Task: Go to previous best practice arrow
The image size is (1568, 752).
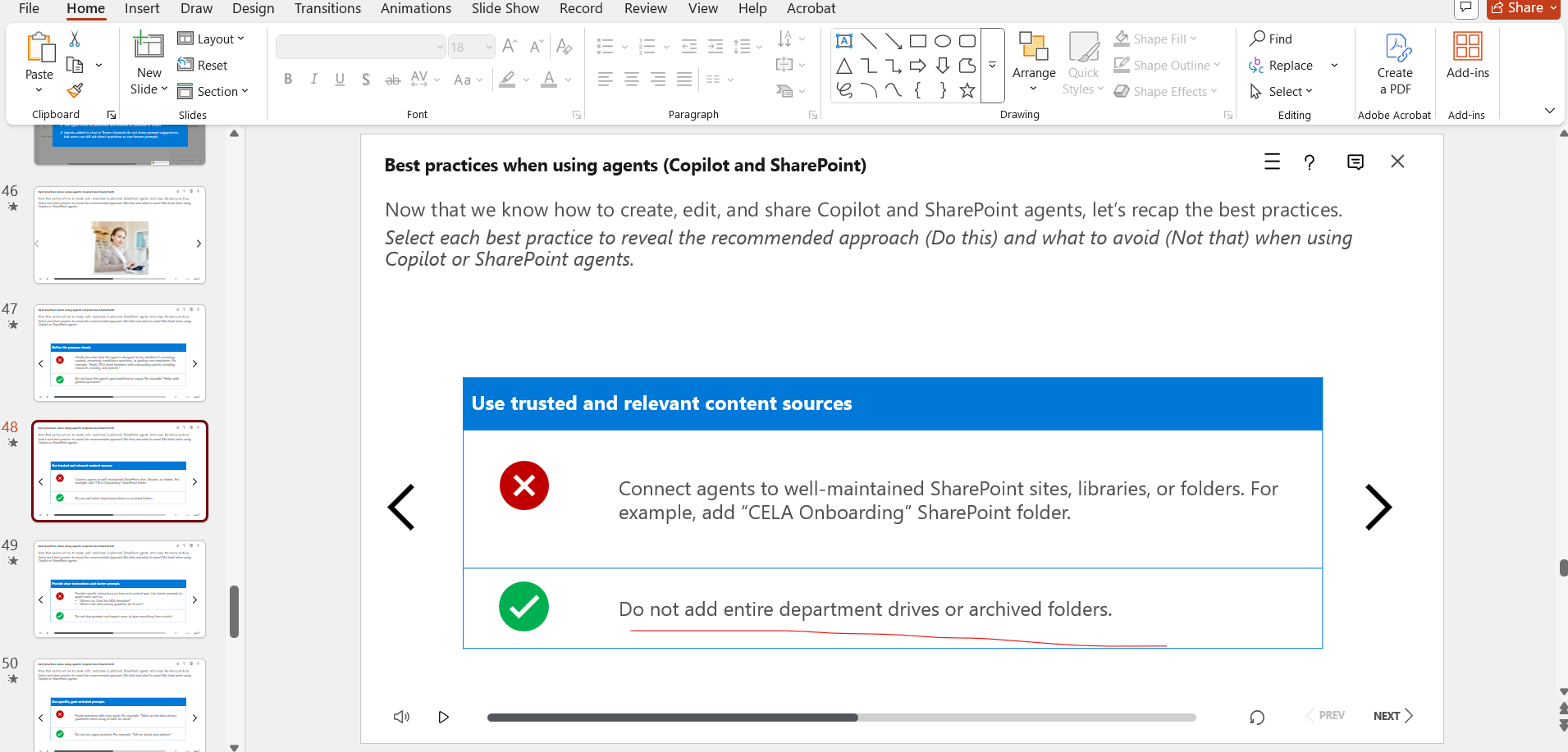Action: click(x=401, y=507)
